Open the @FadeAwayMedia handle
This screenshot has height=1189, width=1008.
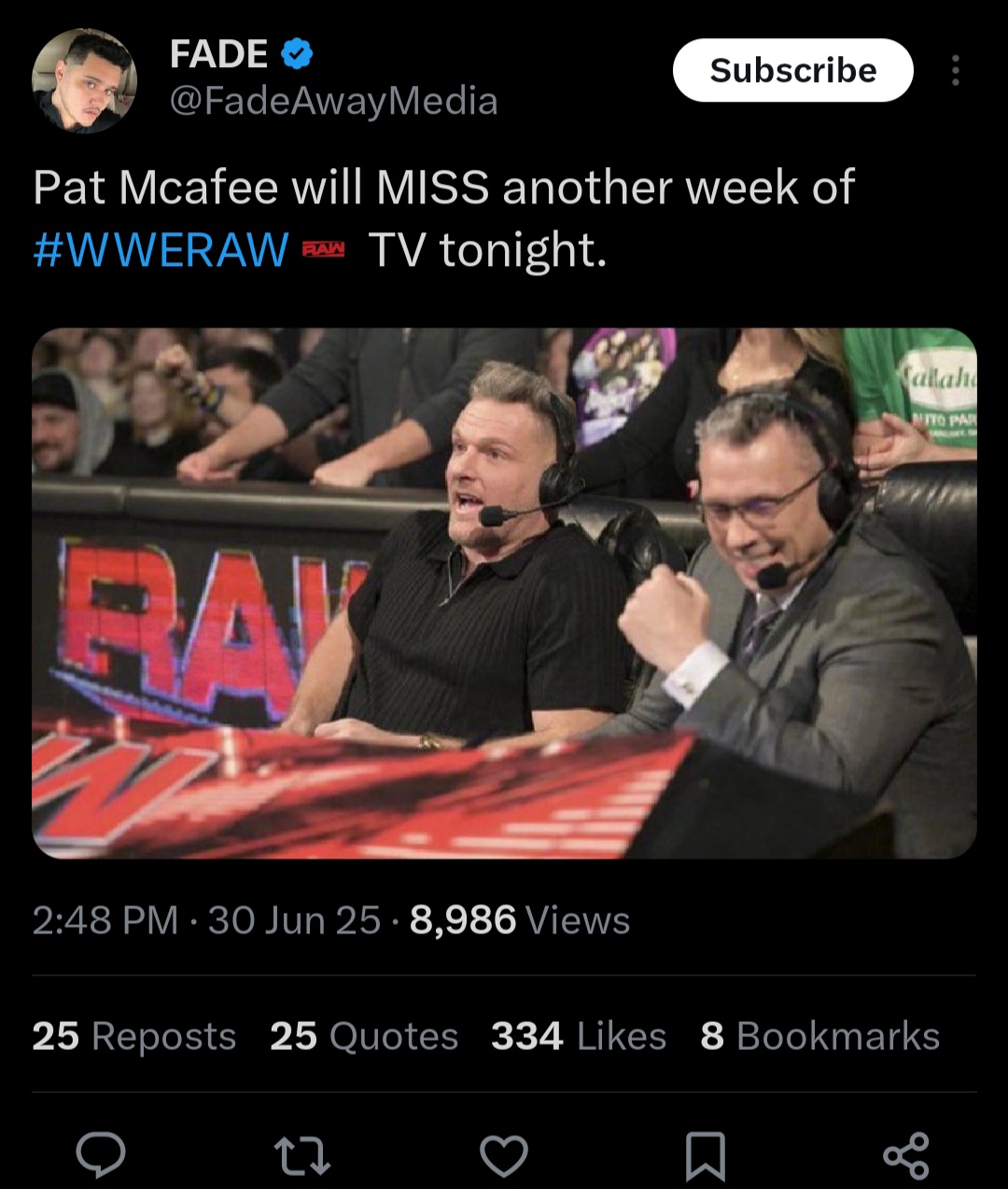(333, 101)
